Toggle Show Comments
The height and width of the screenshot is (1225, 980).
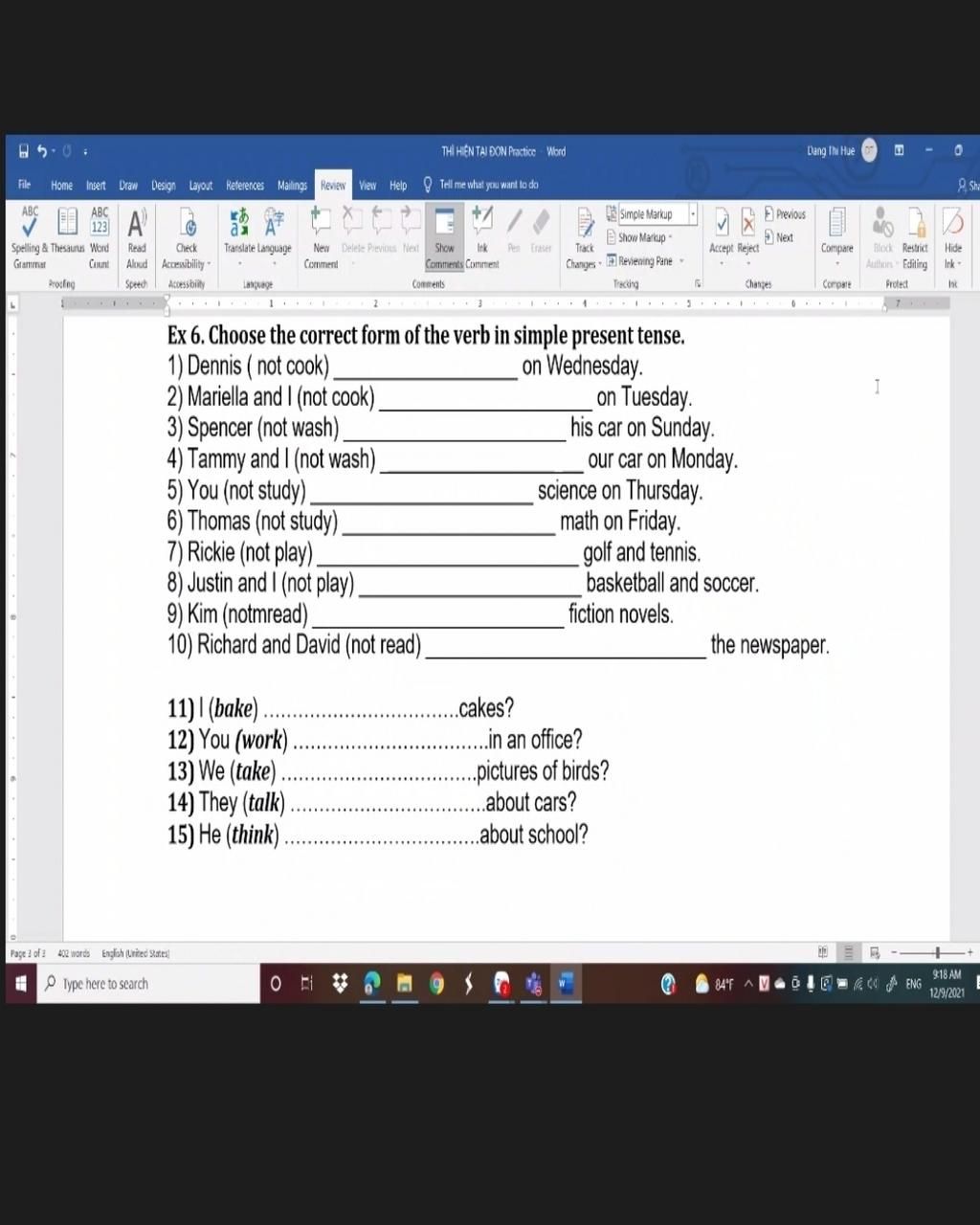pyautogui.click(x=444, y=236)
